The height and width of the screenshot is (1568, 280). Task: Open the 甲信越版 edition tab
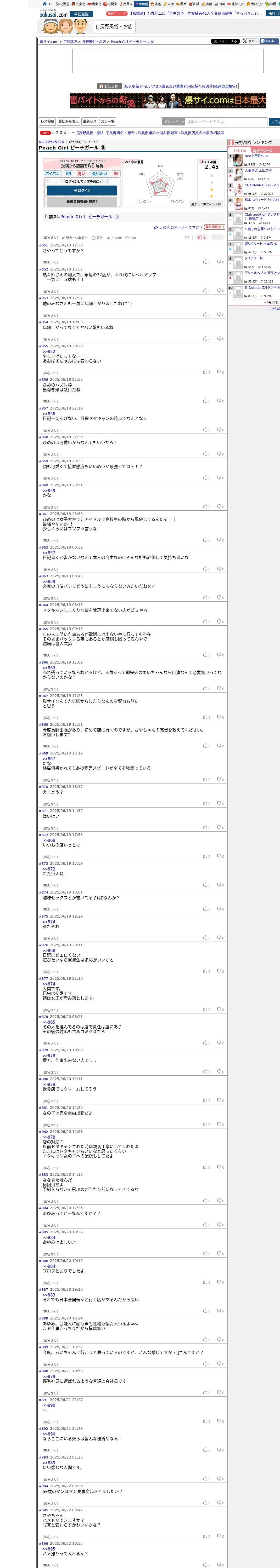pyautogui.click(x=81, y=14)
